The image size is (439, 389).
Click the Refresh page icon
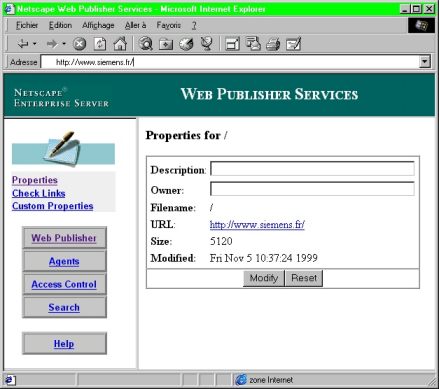(100, 44)
